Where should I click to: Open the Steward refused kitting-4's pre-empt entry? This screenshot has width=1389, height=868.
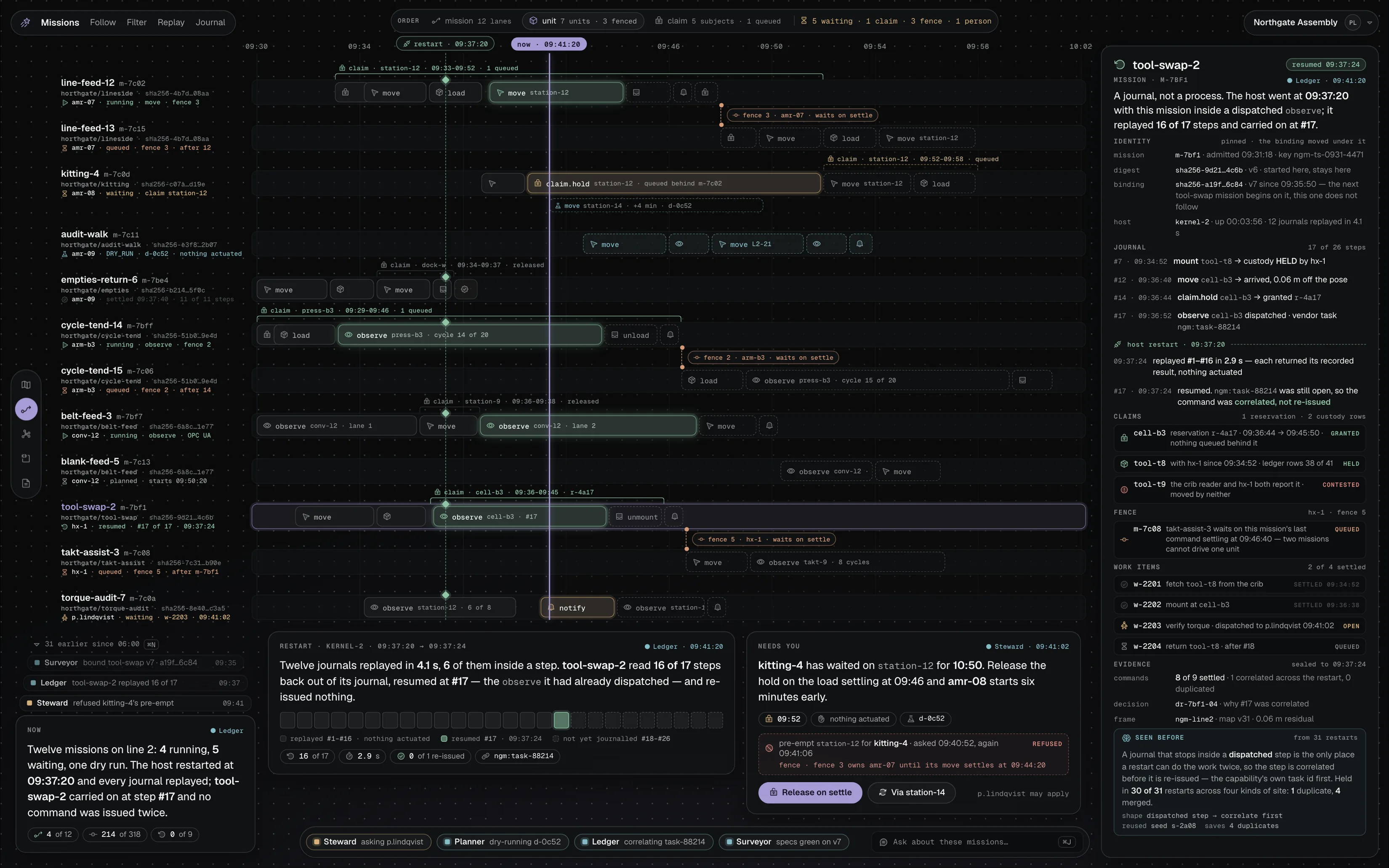pos(136,703)
